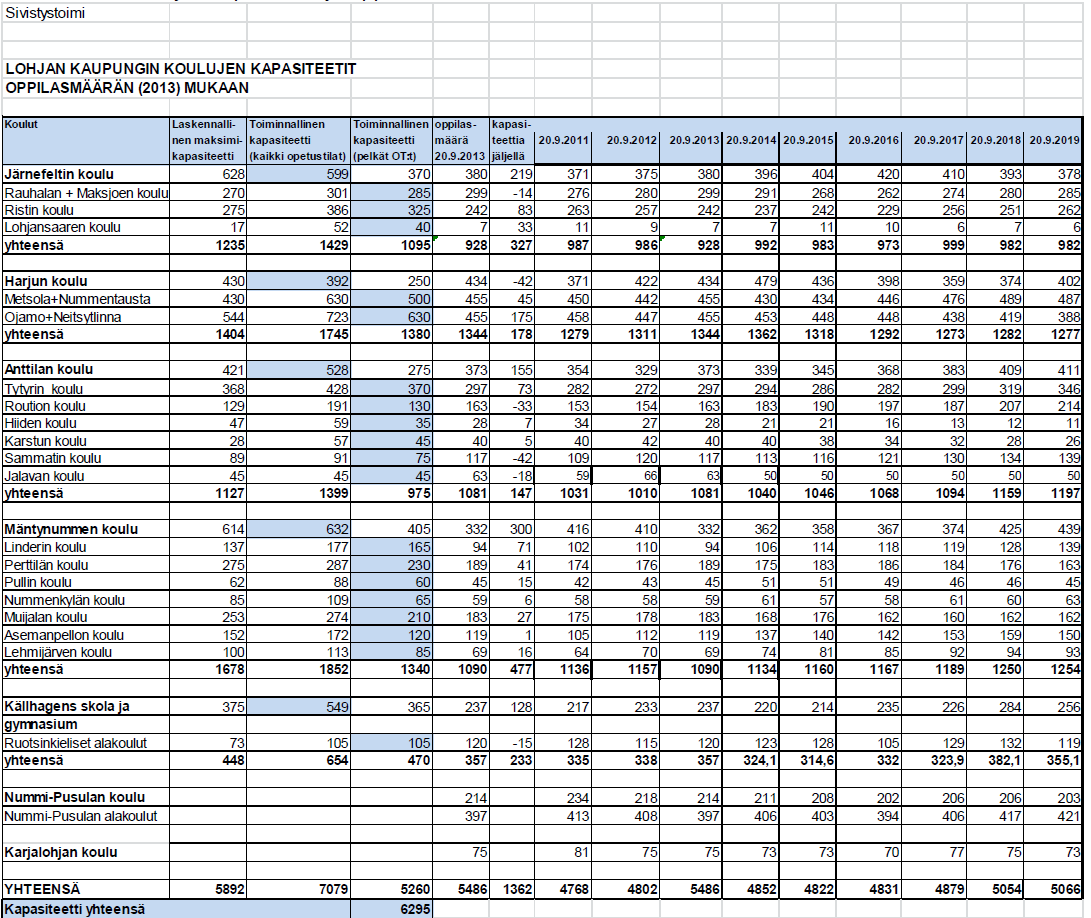The height and width of the screenshot is (918, 1091).
Task: Click the 'LOHJAN KAUPUNGIN KOULUJEN KAPASITEETIT' title
Action: click(x=181, y=69)
